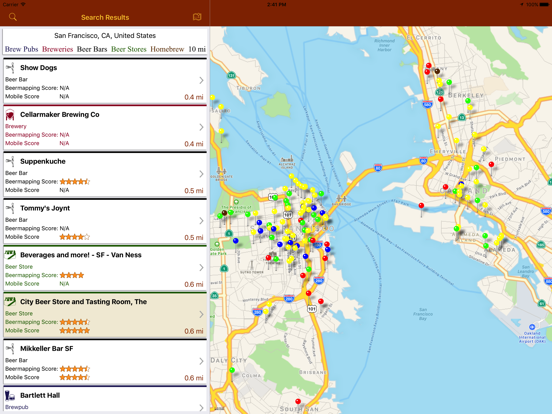Open Beverages and more details chevron
This screenshot has width=552, height=414.
tap(201, 268)
